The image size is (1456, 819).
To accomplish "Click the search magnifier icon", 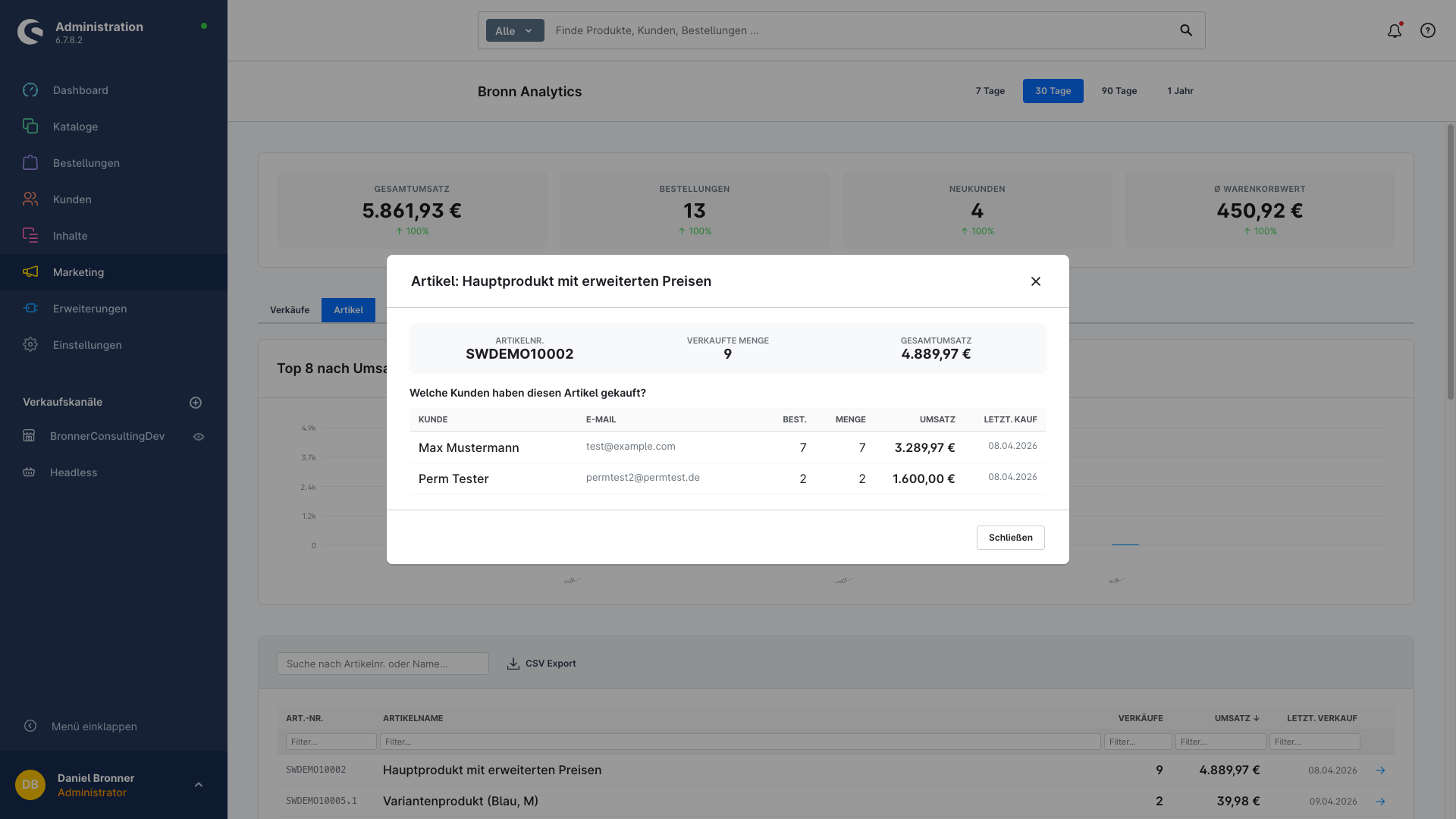I will 1186,31.
